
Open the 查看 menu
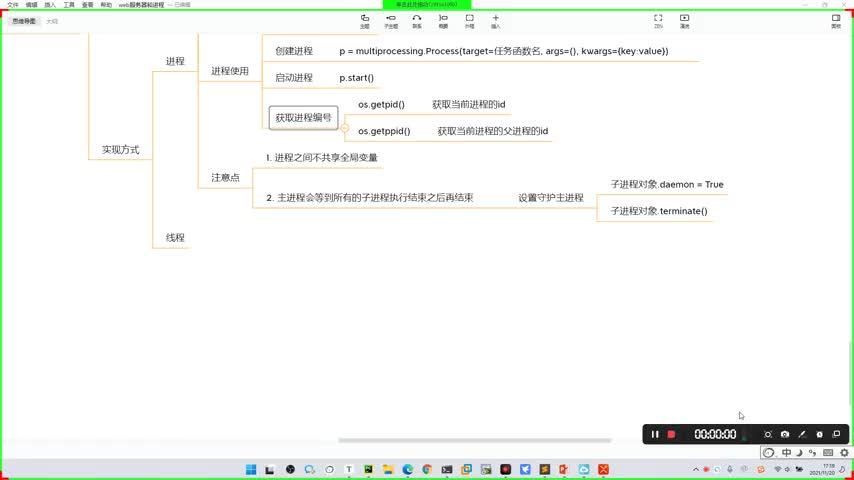(x=87, y=4)
